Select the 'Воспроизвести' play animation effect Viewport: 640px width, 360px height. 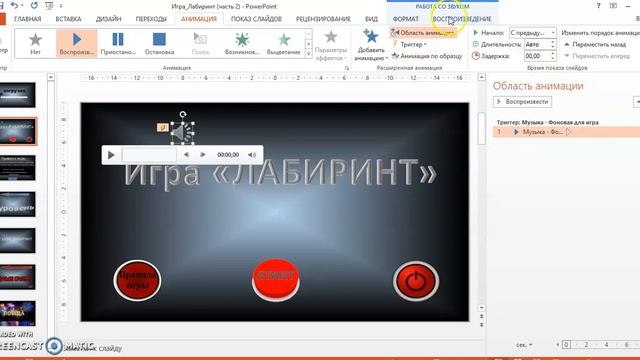coord(77,43)
